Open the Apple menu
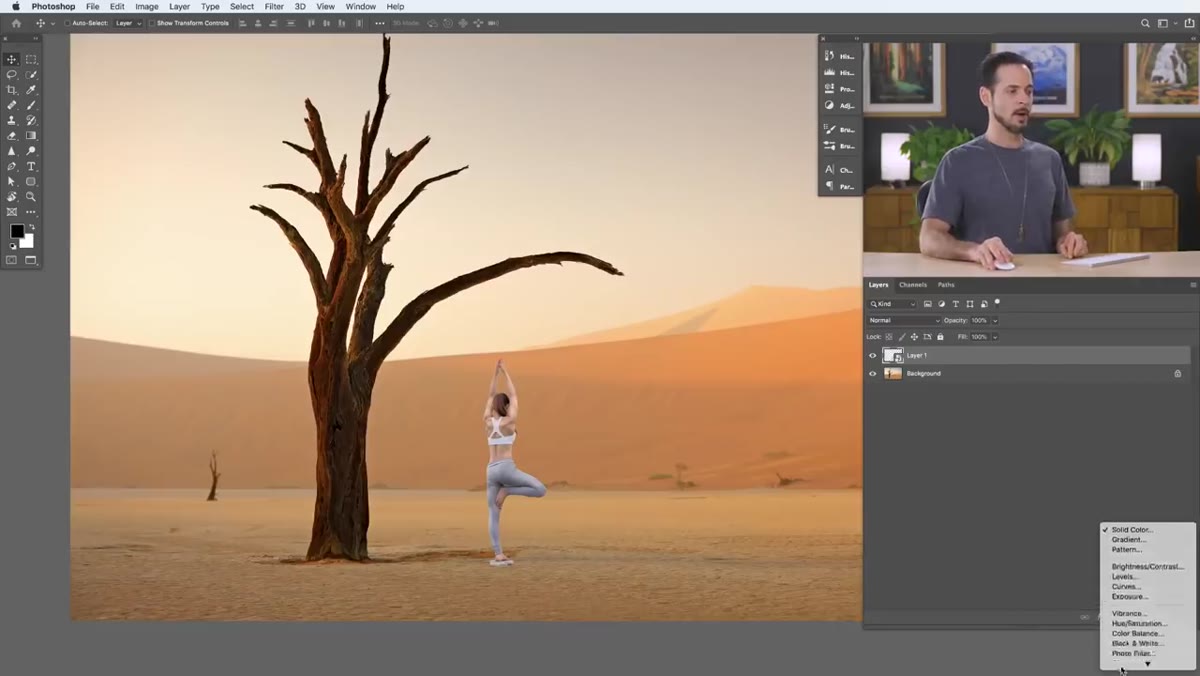The image size is (1200, 676). [x=15, y=6]
